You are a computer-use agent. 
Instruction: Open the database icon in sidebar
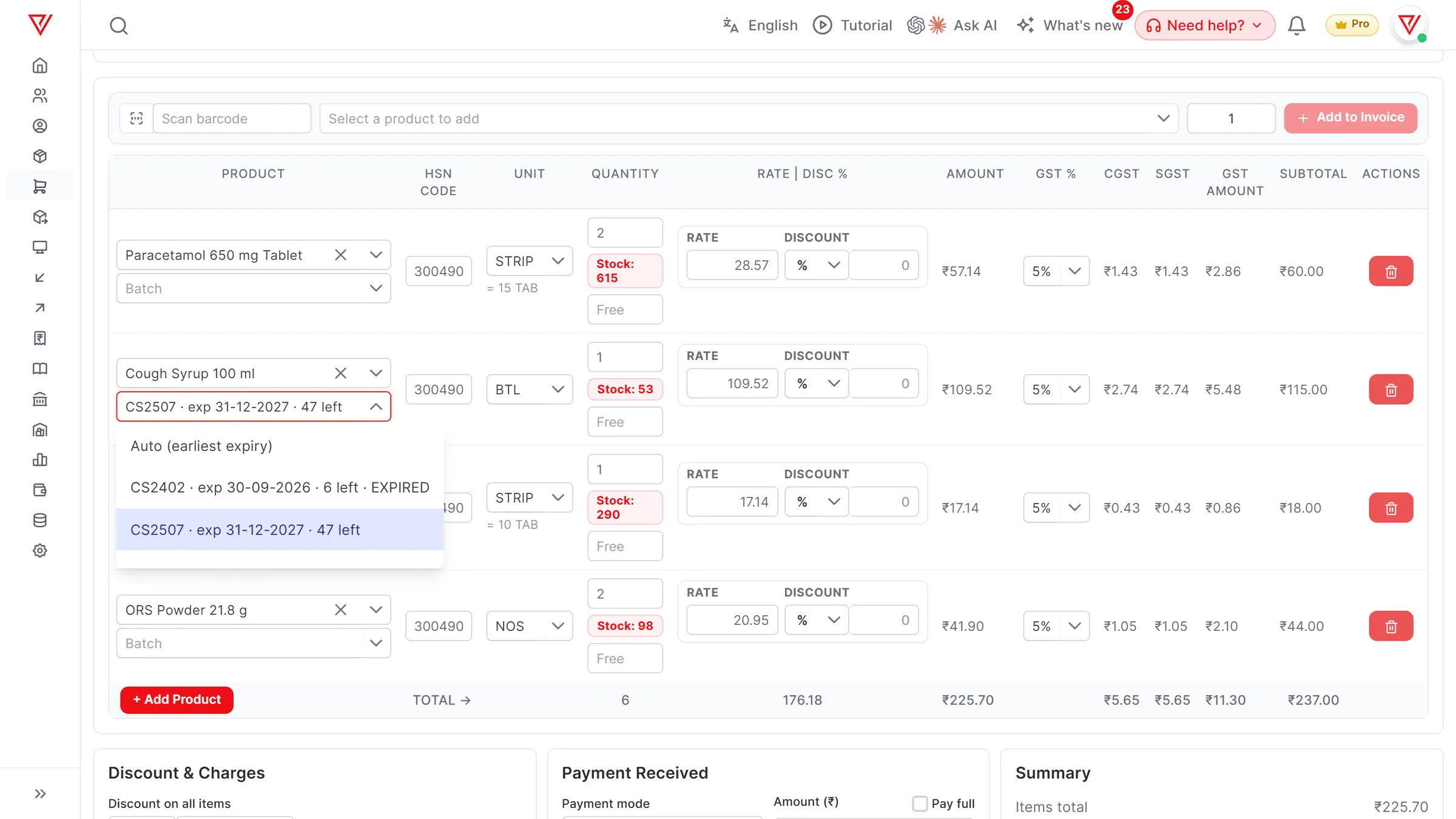(40, 521)
